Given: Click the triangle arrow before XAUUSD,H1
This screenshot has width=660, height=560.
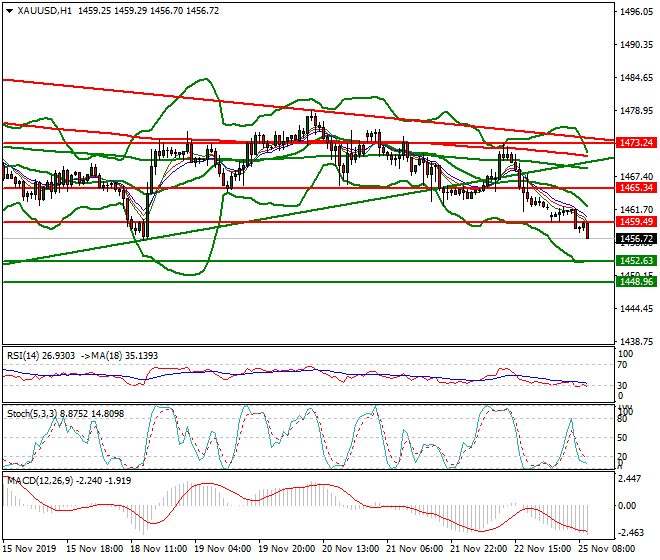Looking at the screenshot, I should pyautogui.click(x=9, y=11).
